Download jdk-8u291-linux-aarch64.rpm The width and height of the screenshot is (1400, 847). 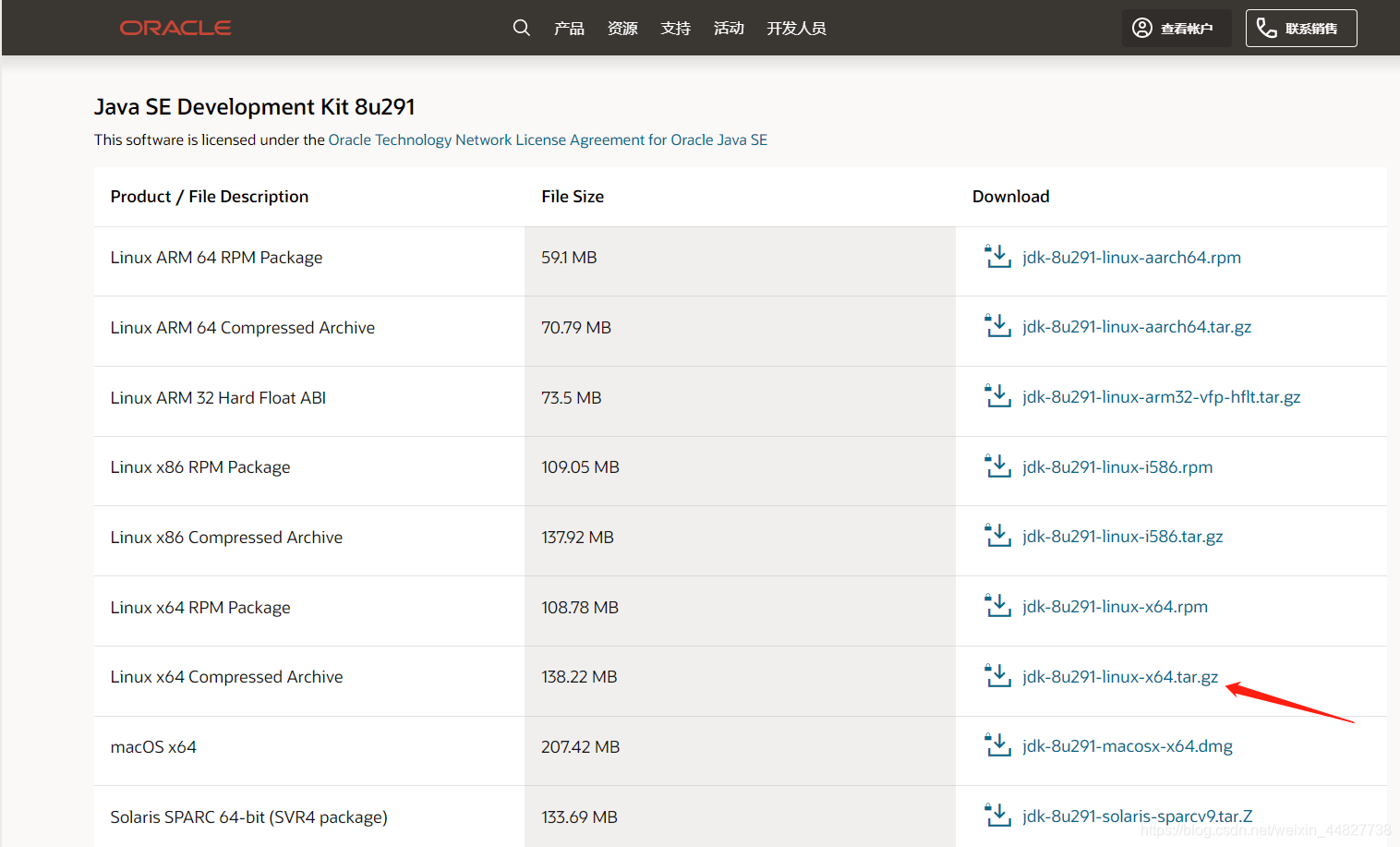[1131, 257]
